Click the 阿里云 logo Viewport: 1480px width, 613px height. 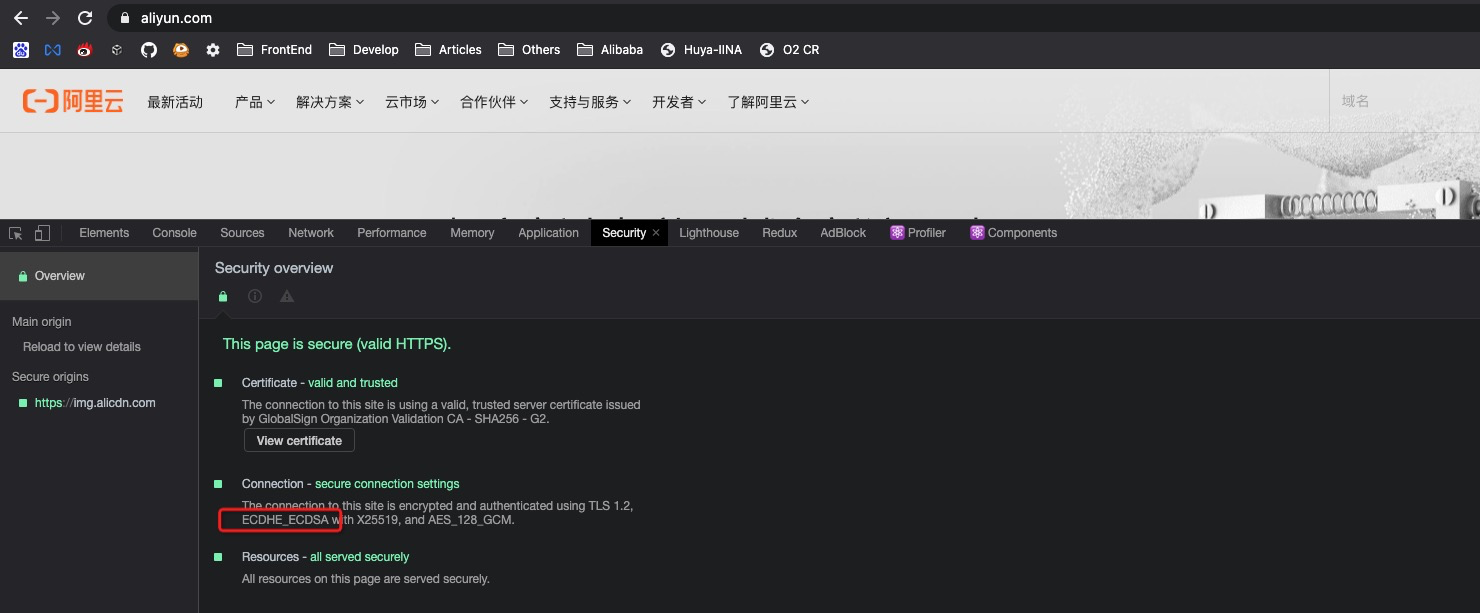(73, 101)
